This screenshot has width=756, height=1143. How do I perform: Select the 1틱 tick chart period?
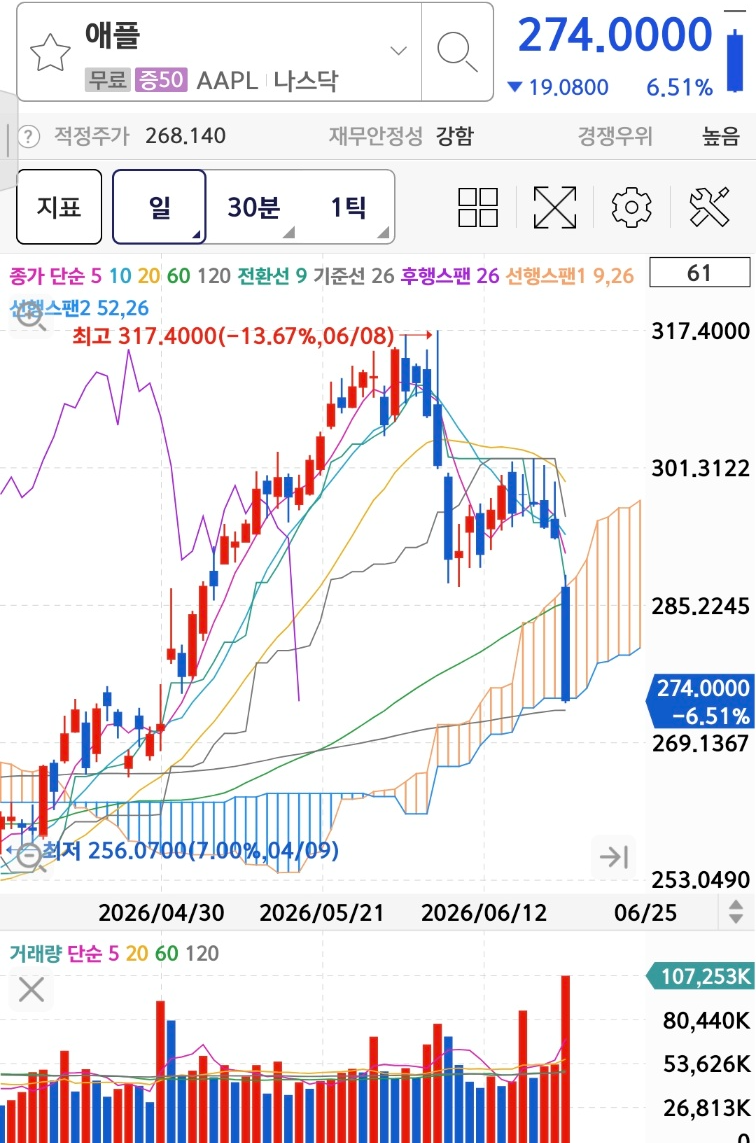(x=348, y=207)
